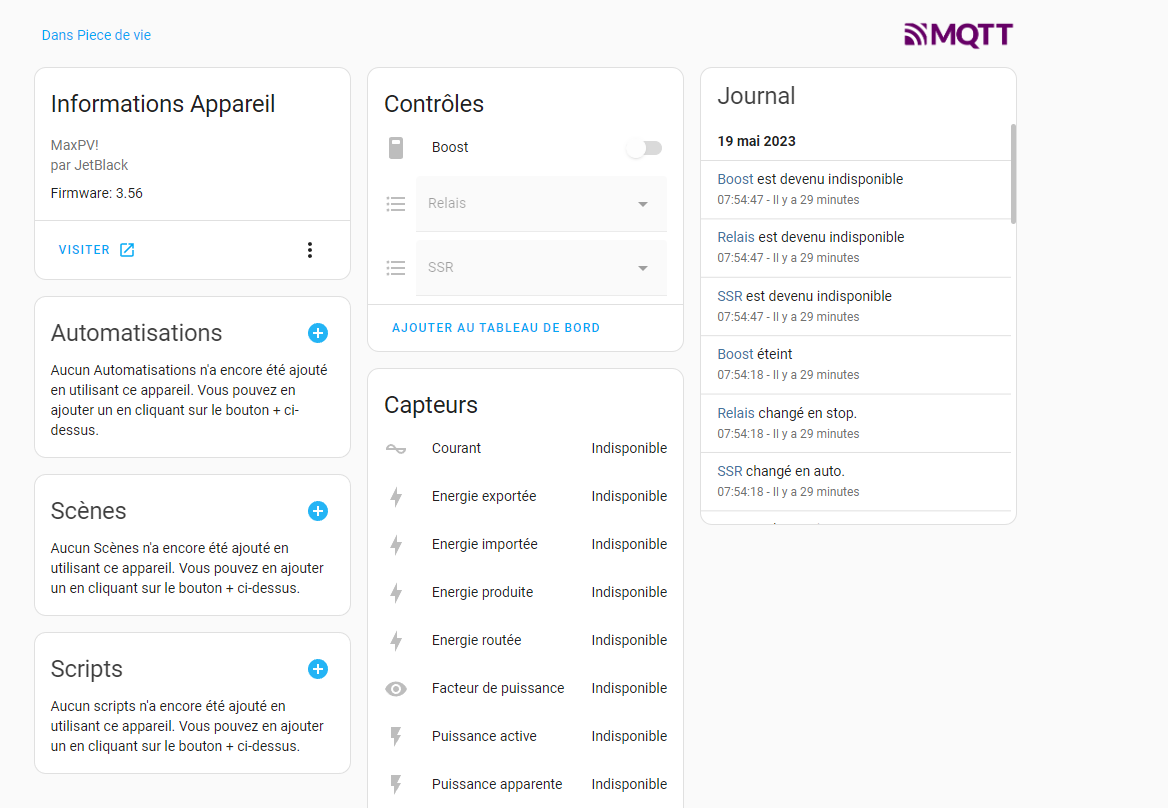
Task: Open the Dans Piece de vie area link
Action: point(96,35)
